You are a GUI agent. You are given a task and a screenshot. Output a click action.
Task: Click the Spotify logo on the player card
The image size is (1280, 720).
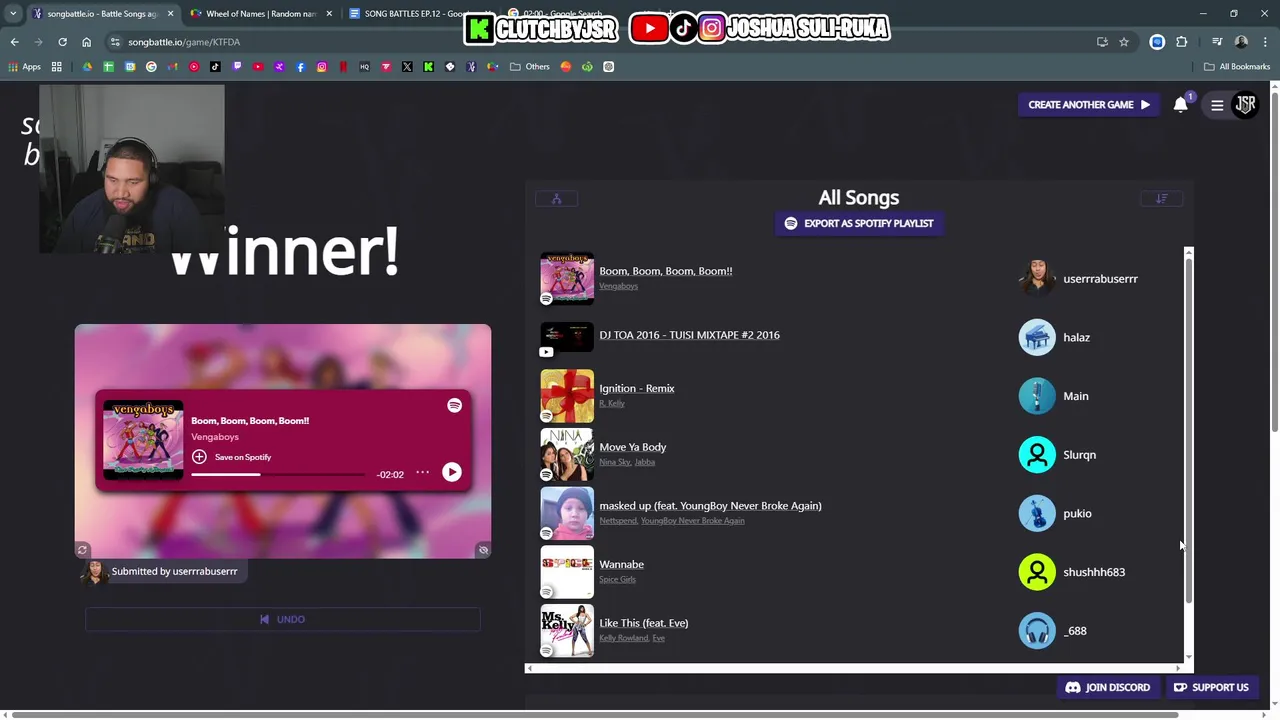[x=454, y=405]
